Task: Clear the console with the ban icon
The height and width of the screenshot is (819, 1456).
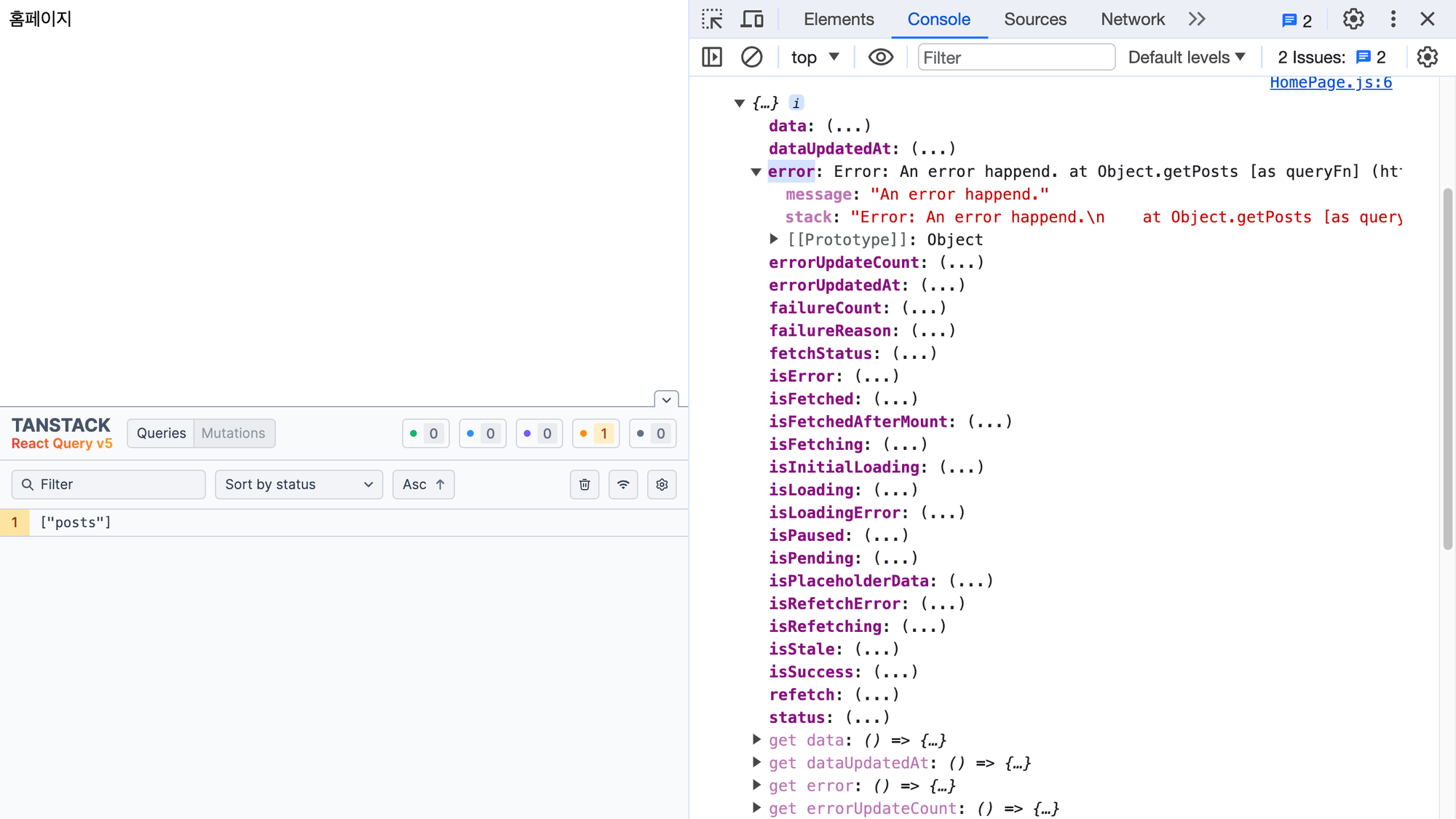Action: 751,57
